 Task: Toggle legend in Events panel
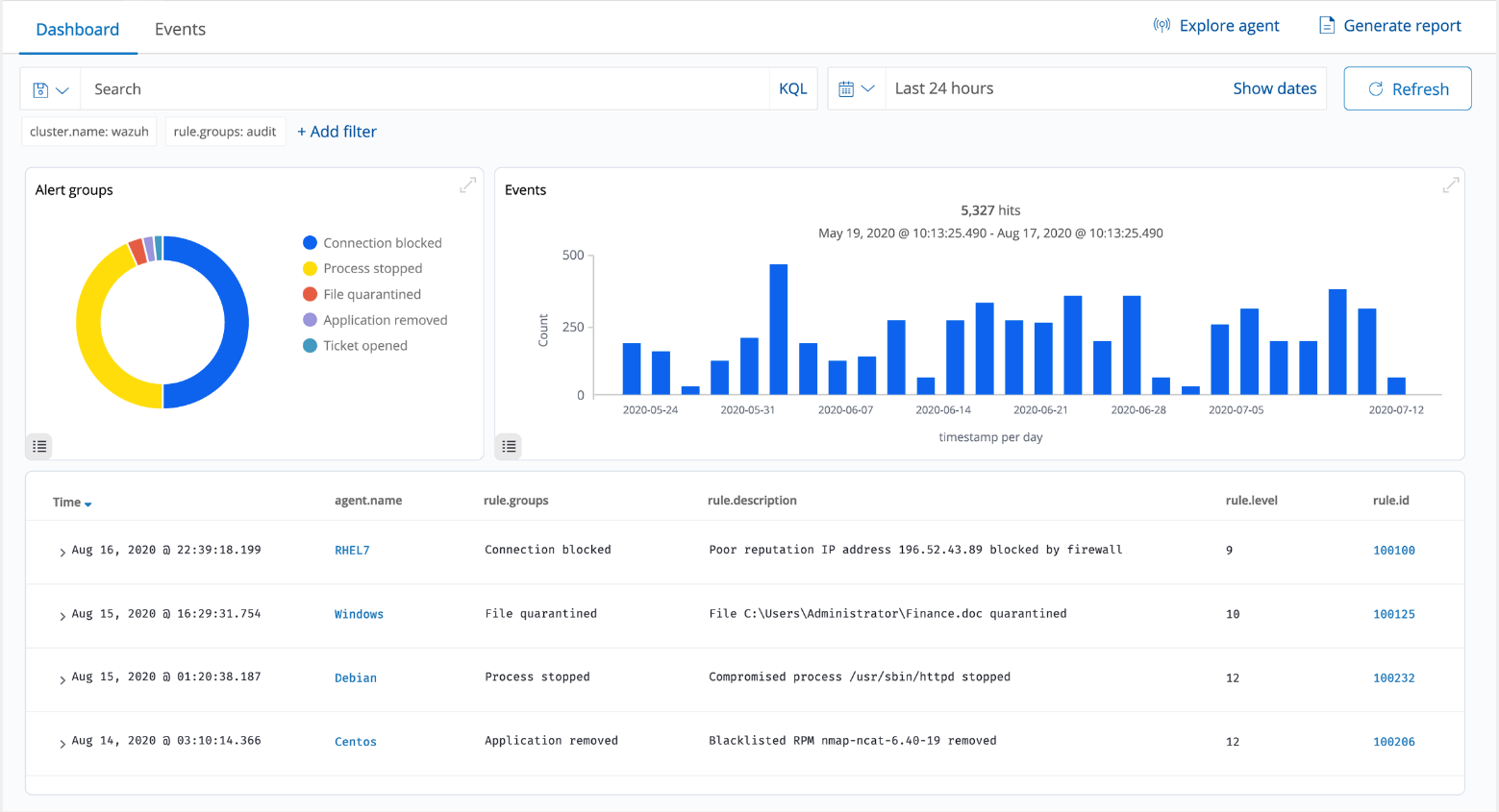509,446
